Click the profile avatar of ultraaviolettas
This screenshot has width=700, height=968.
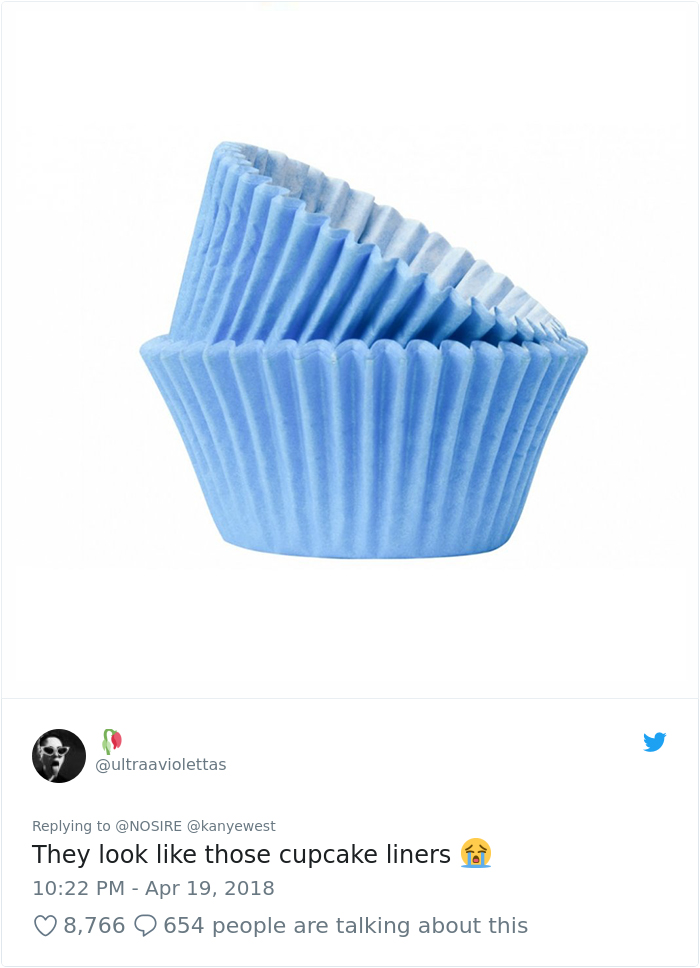pos(59,755)
